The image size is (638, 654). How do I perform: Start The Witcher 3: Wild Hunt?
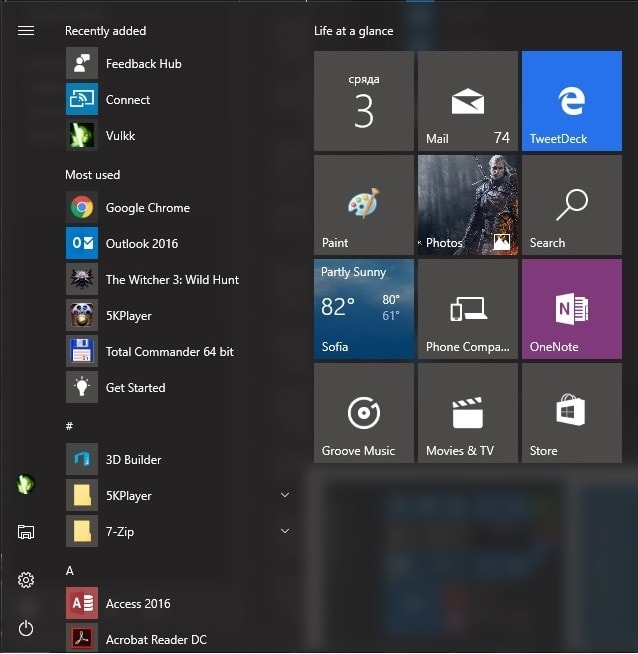click(x=171, y=280)
